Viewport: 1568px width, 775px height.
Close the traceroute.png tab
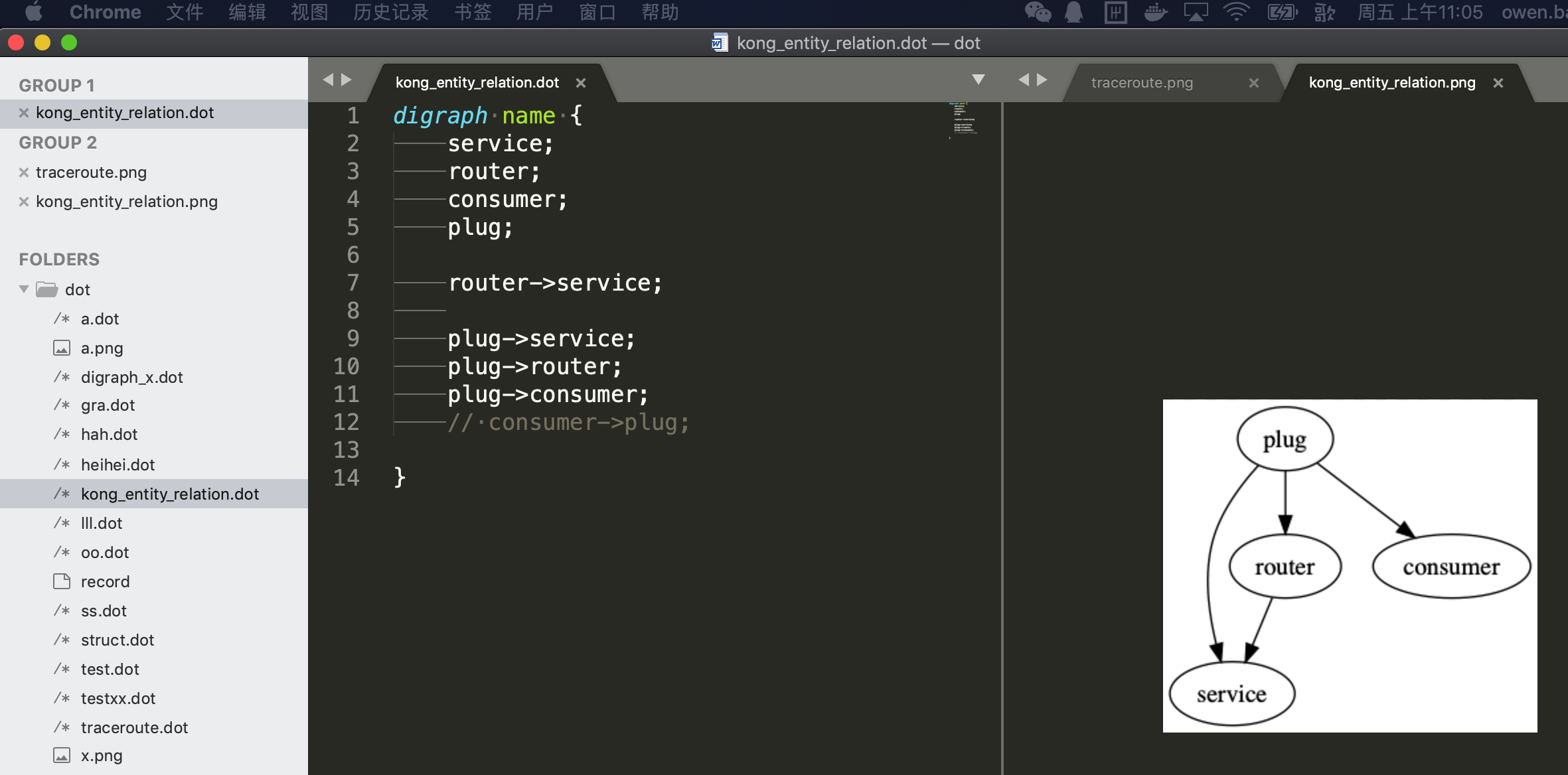click(x=1253, y=83)
